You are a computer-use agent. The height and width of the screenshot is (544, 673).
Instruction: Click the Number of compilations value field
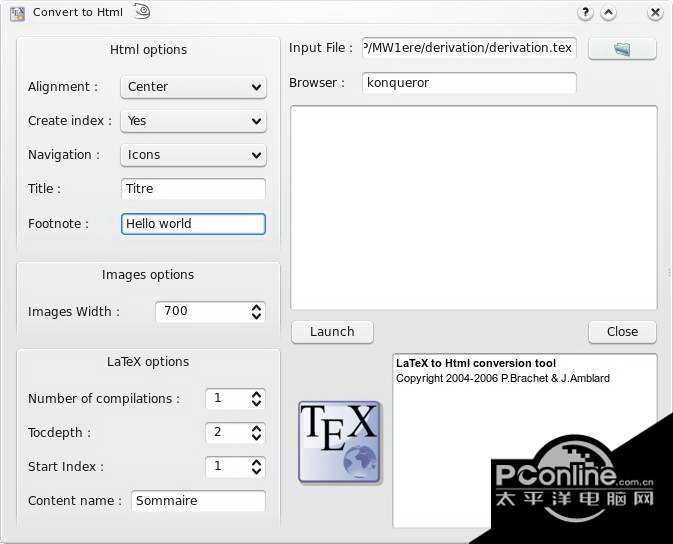click(x=227, y=398)
